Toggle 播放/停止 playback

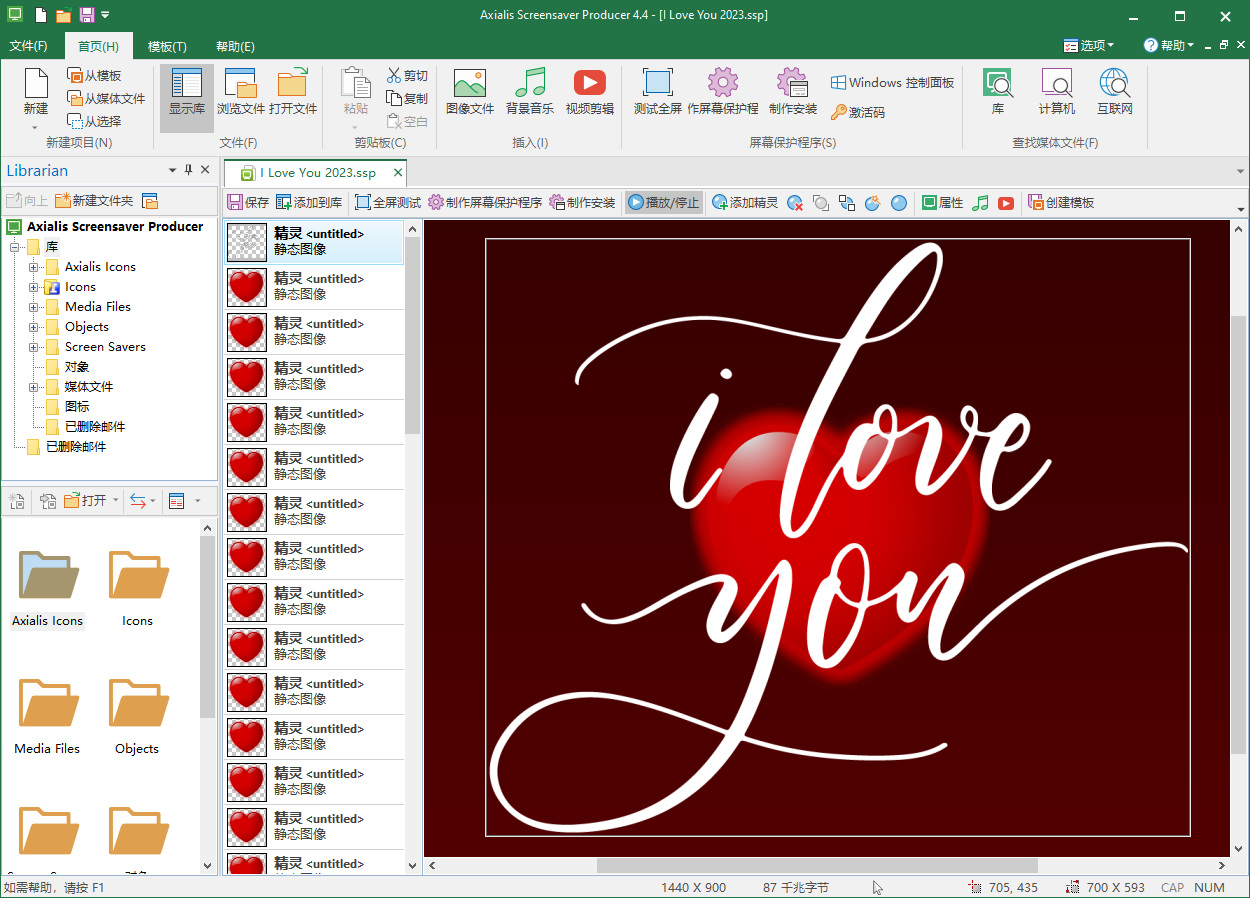(664, 202)
